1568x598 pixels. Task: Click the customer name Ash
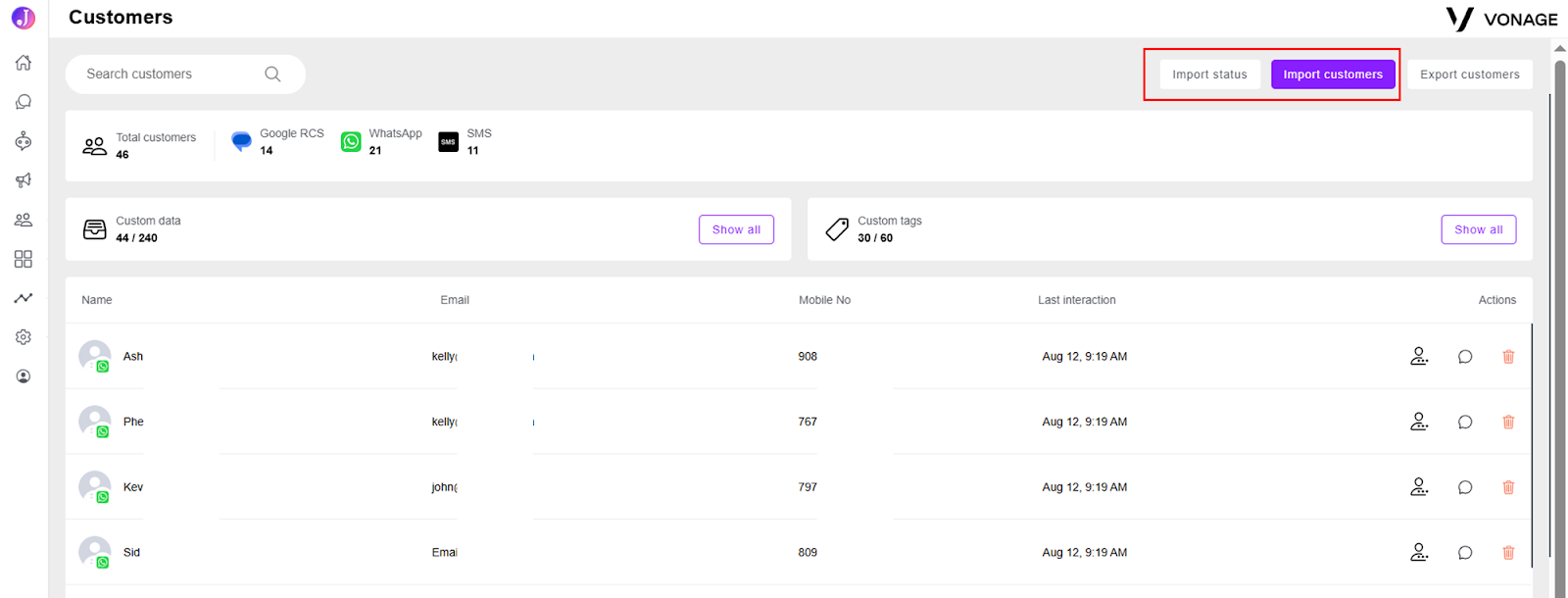133,357
